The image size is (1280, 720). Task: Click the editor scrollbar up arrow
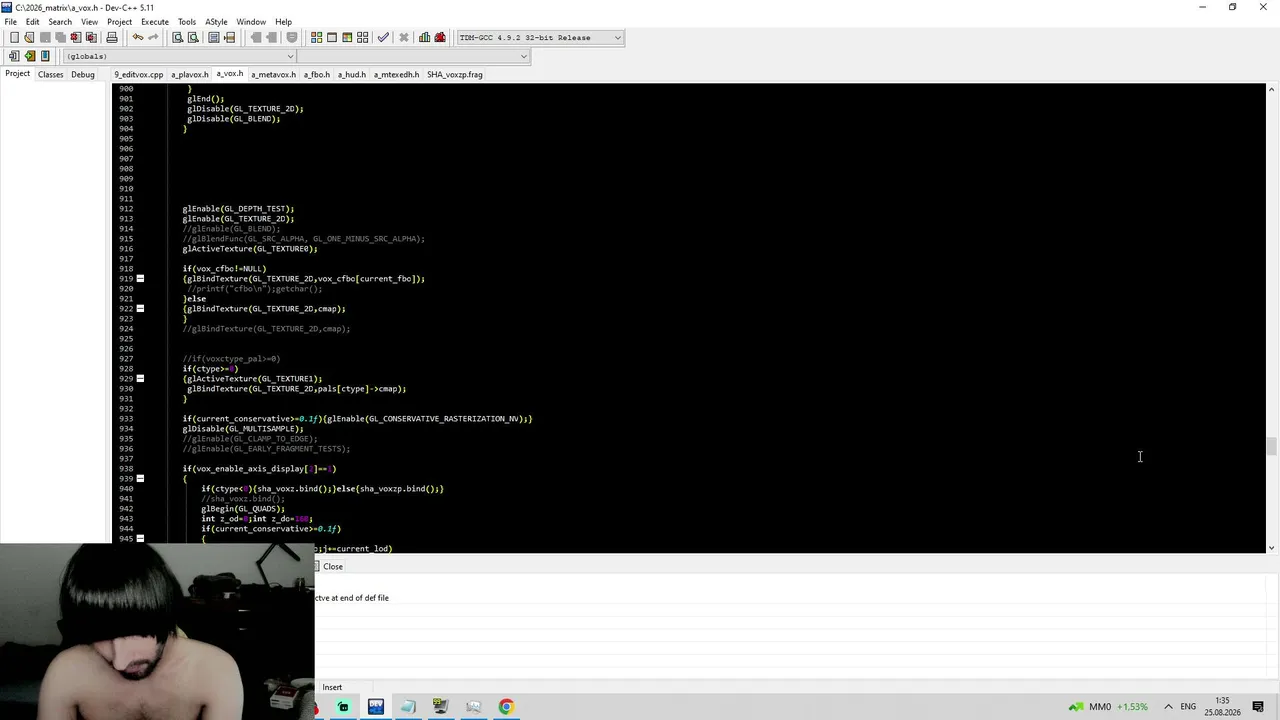(x=1271, y=89)
